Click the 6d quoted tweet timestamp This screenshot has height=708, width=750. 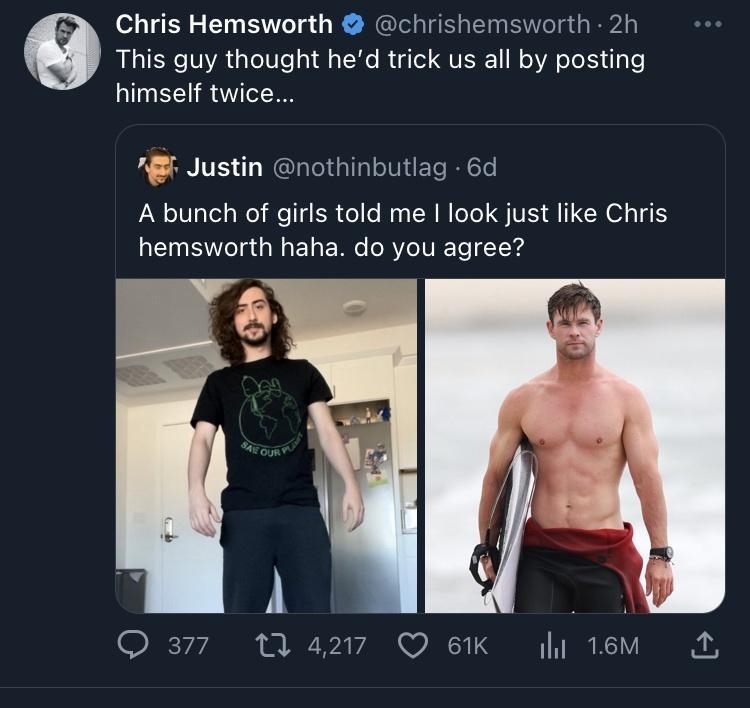(x=481, y=167)
